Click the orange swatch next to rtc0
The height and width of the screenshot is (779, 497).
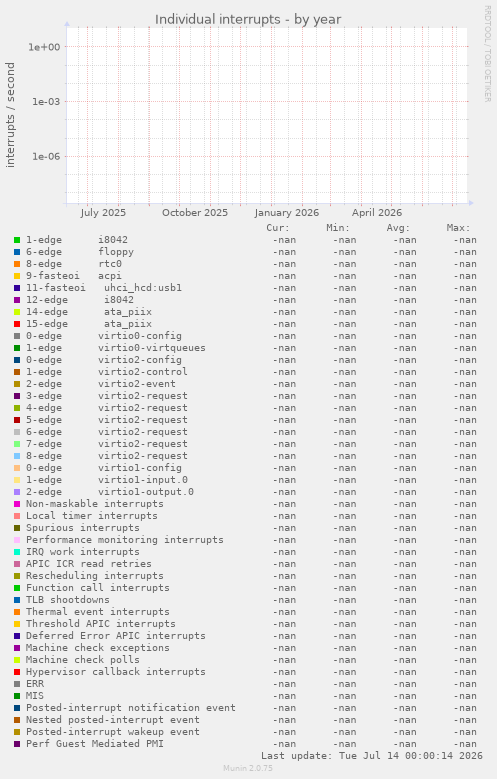pyautogui.click(x=17, y=264)
